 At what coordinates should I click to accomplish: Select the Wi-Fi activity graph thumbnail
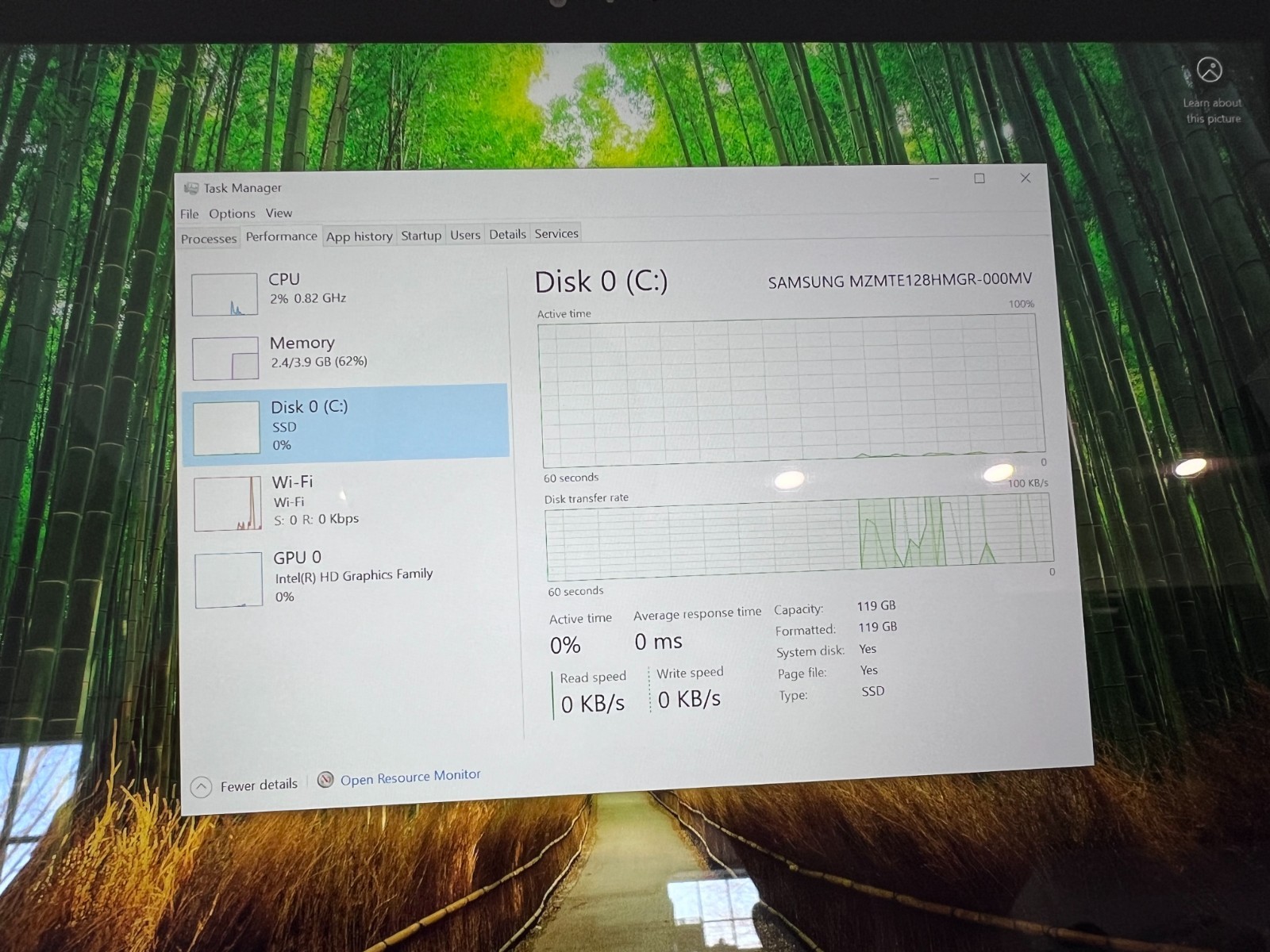(228, 504)
